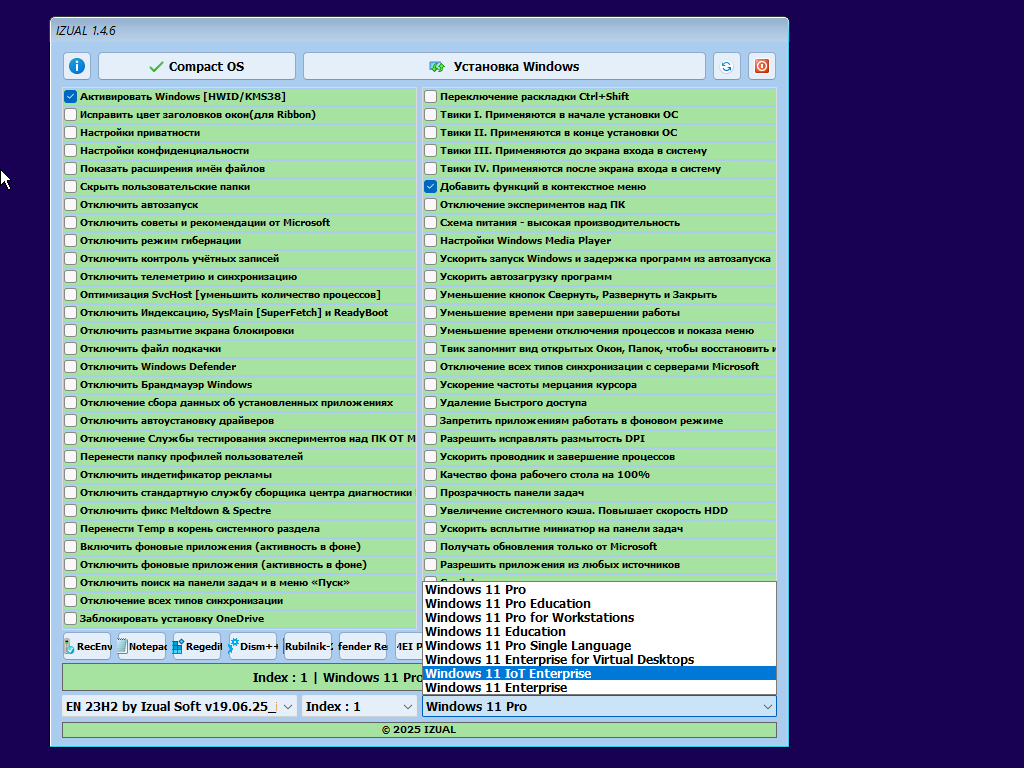Viewport: 1024px width, 768px height.
Task: Check Разрешить исправлять размытость DPI
Action: pos(430,439)
